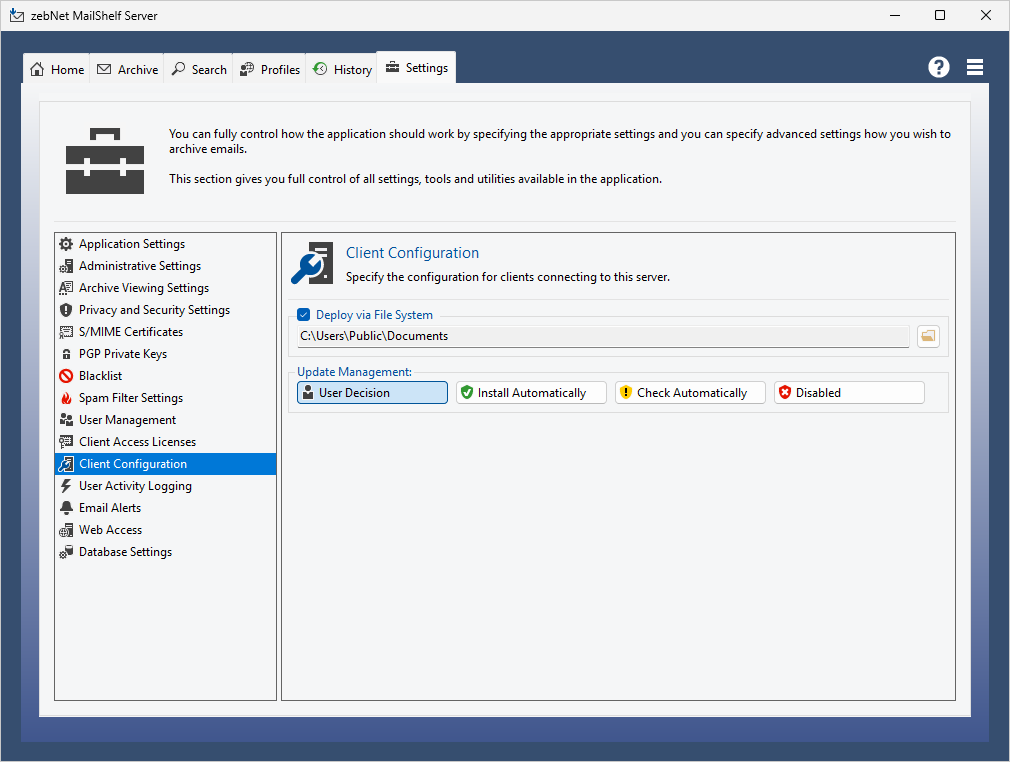This screenshot has width=1010, height=762.
Task: Click the Privacy and Security shield icon
Action: coord(66,310)
